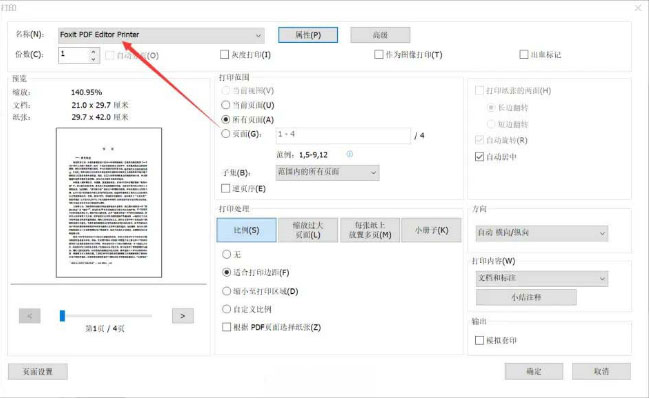Open the 打印内容(W) dropdown
Viewport: 650px width, 399px height.
point(542,278)
